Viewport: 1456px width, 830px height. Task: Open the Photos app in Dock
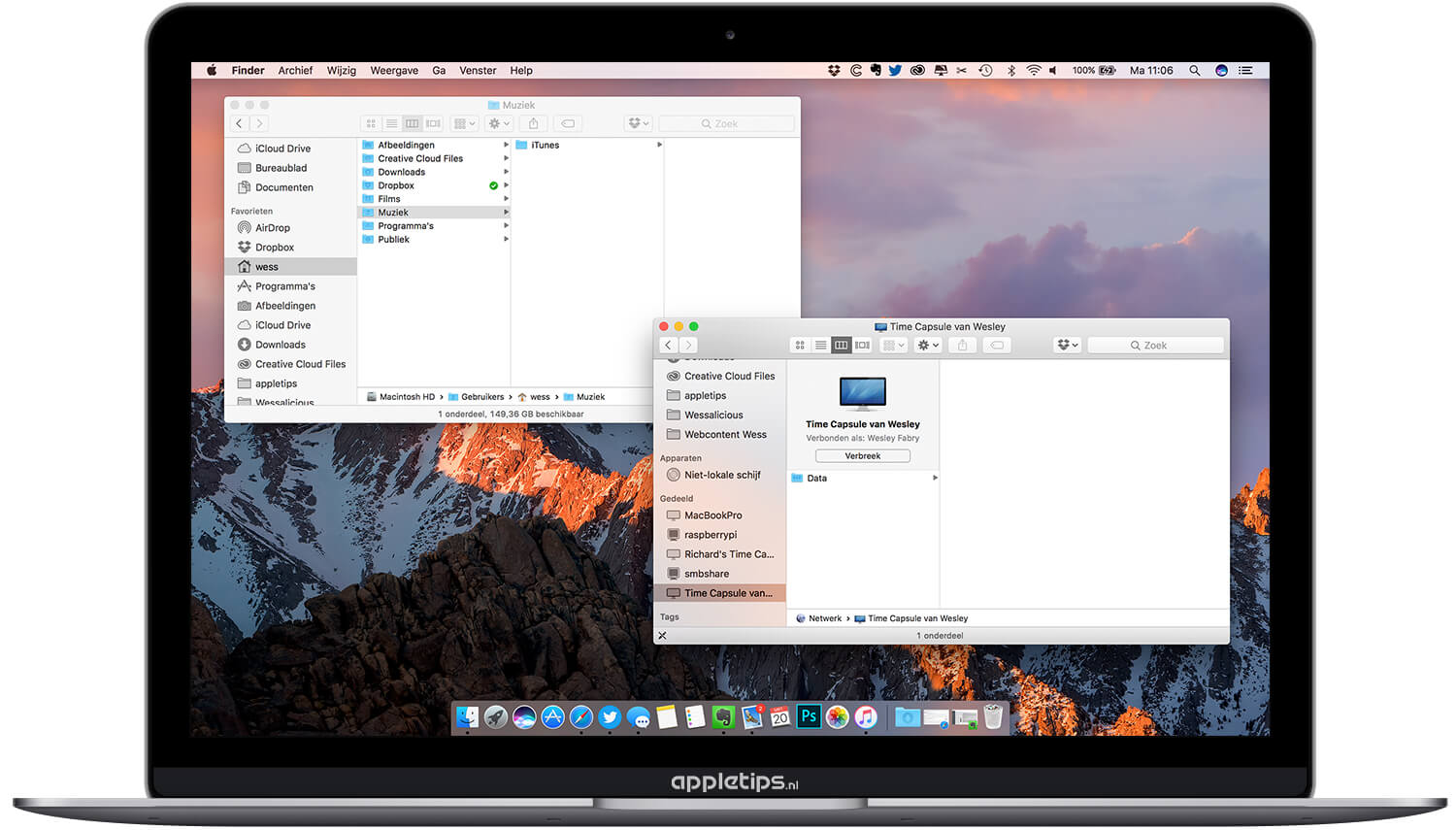pos(838,717)
